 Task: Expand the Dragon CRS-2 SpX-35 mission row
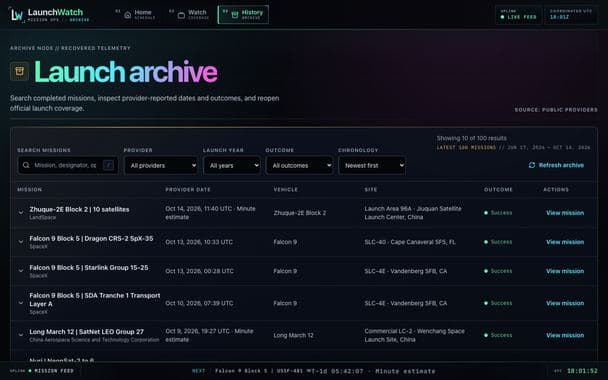coord(21,242)
